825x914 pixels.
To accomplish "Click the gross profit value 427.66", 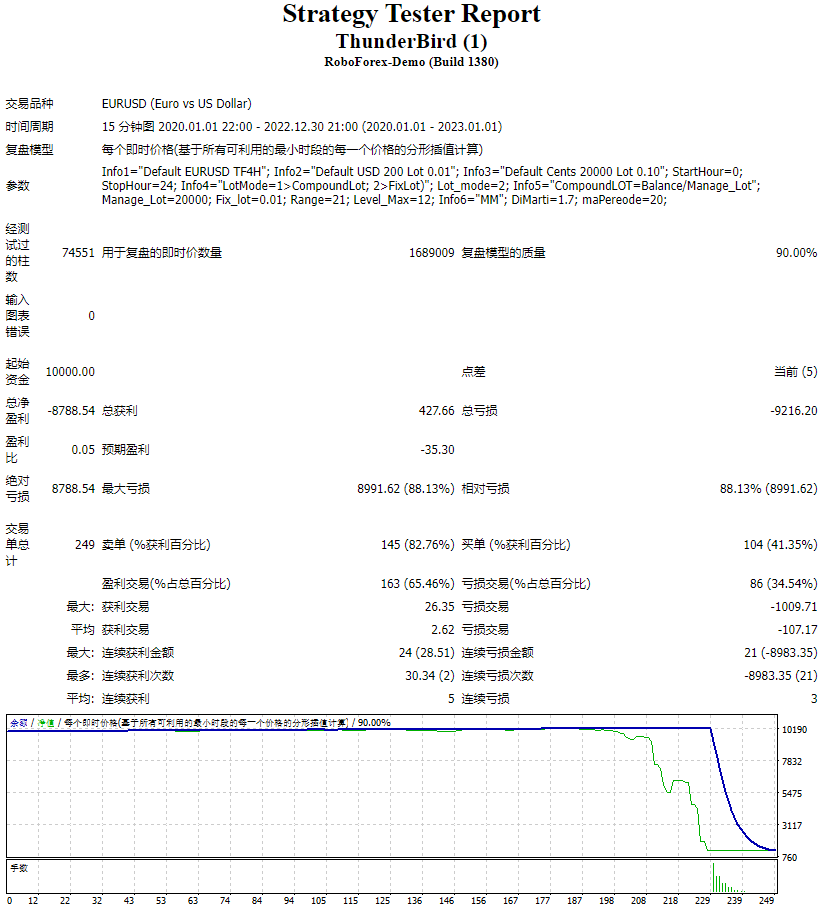I will [436, 410].
